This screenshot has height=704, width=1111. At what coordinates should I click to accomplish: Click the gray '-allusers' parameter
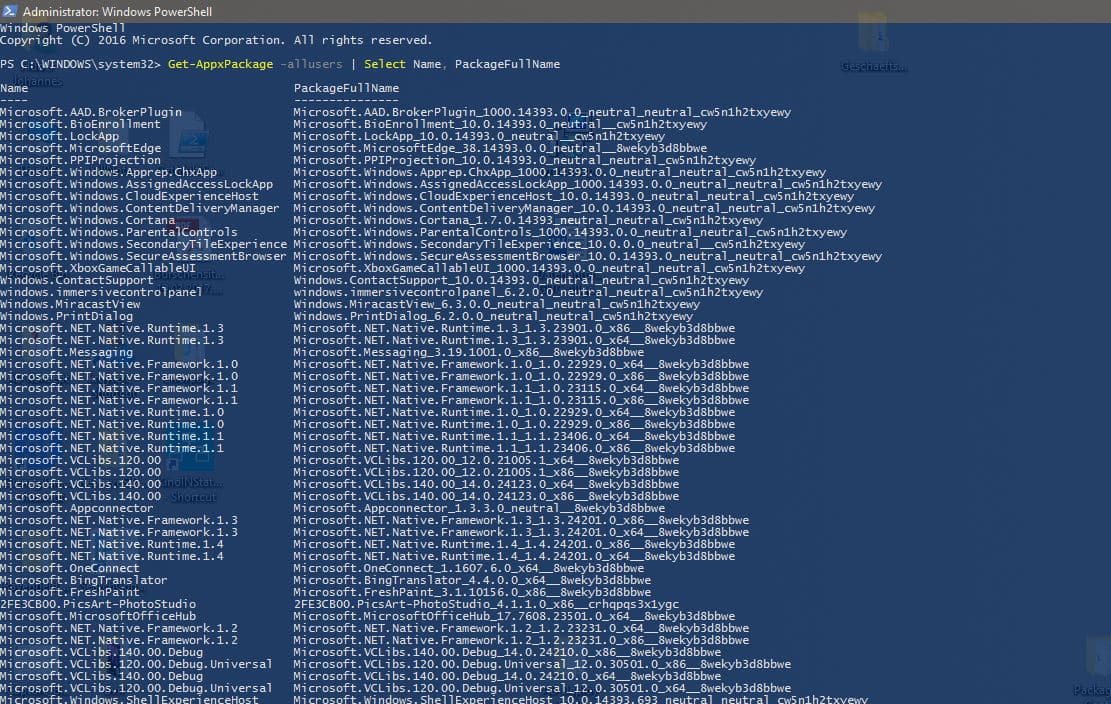pos(311,64)
